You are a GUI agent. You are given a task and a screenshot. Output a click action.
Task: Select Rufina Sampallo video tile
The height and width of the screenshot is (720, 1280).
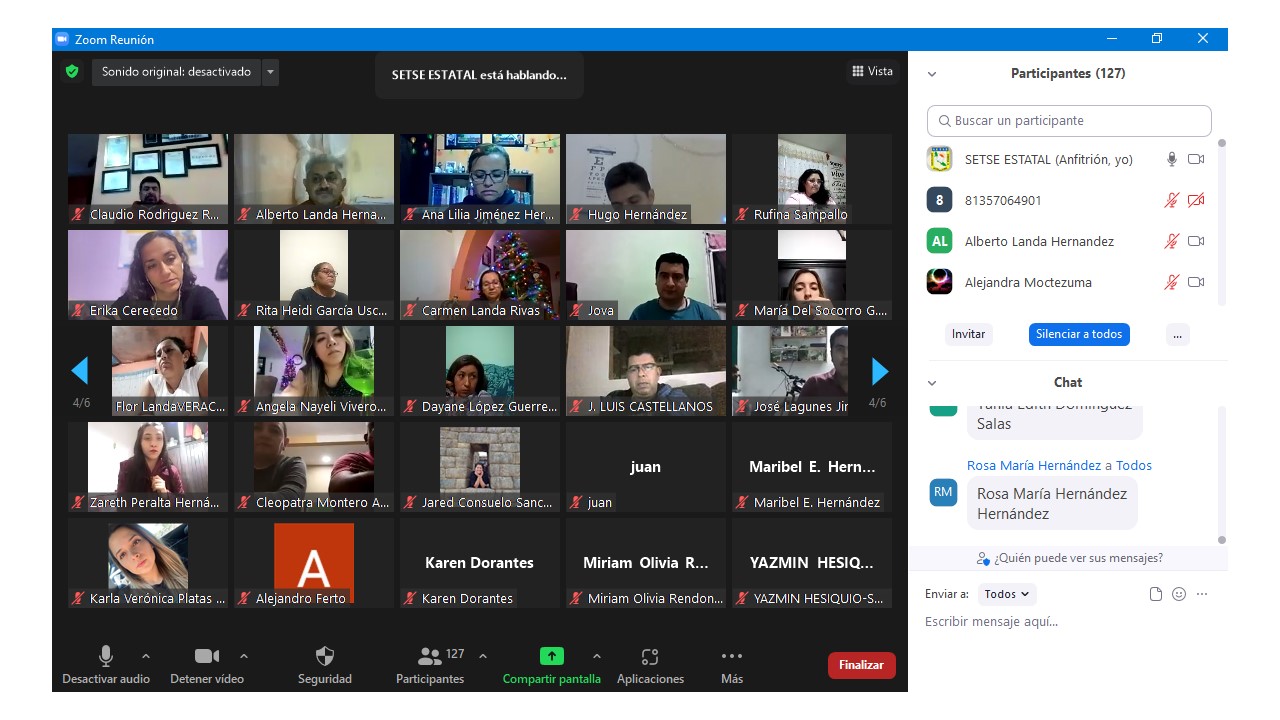[812, 179]
